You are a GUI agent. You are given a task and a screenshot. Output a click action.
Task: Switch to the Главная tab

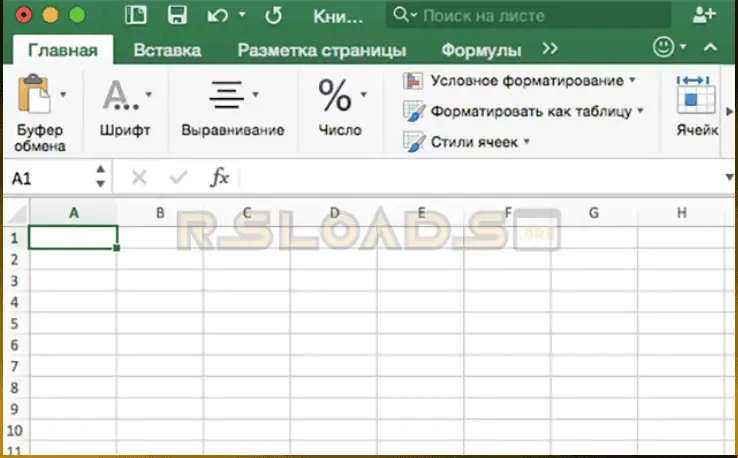63,50
